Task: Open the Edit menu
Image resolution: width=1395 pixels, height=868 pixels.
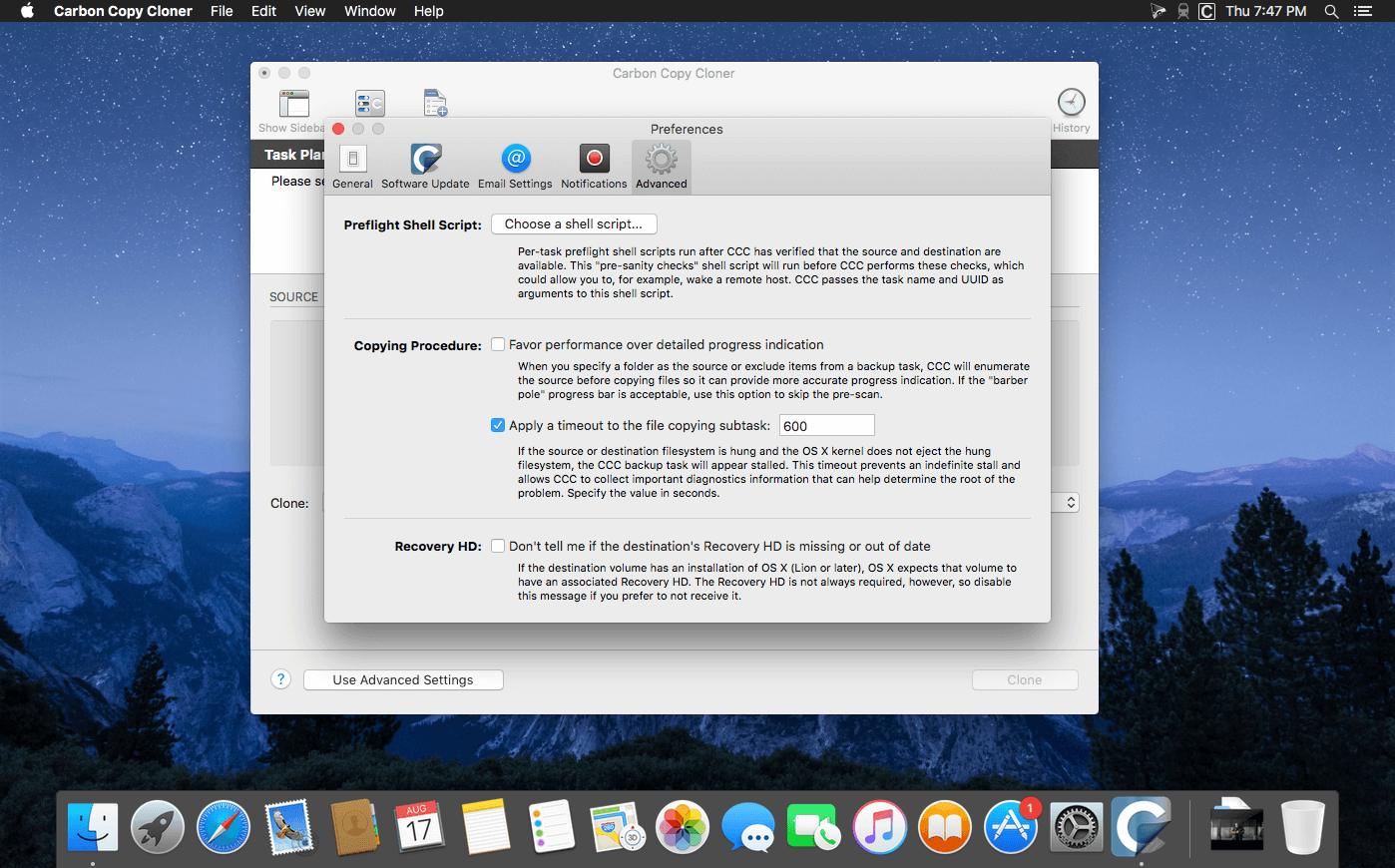Action: 264,11
